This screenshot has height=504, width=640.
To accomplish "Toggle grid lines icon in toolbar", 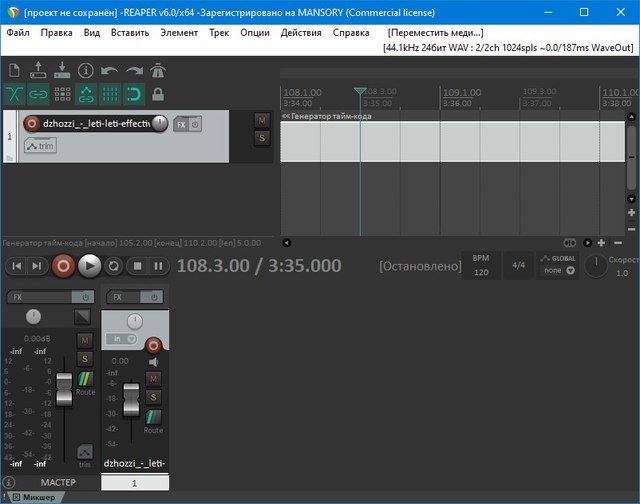I will point(110,94).
